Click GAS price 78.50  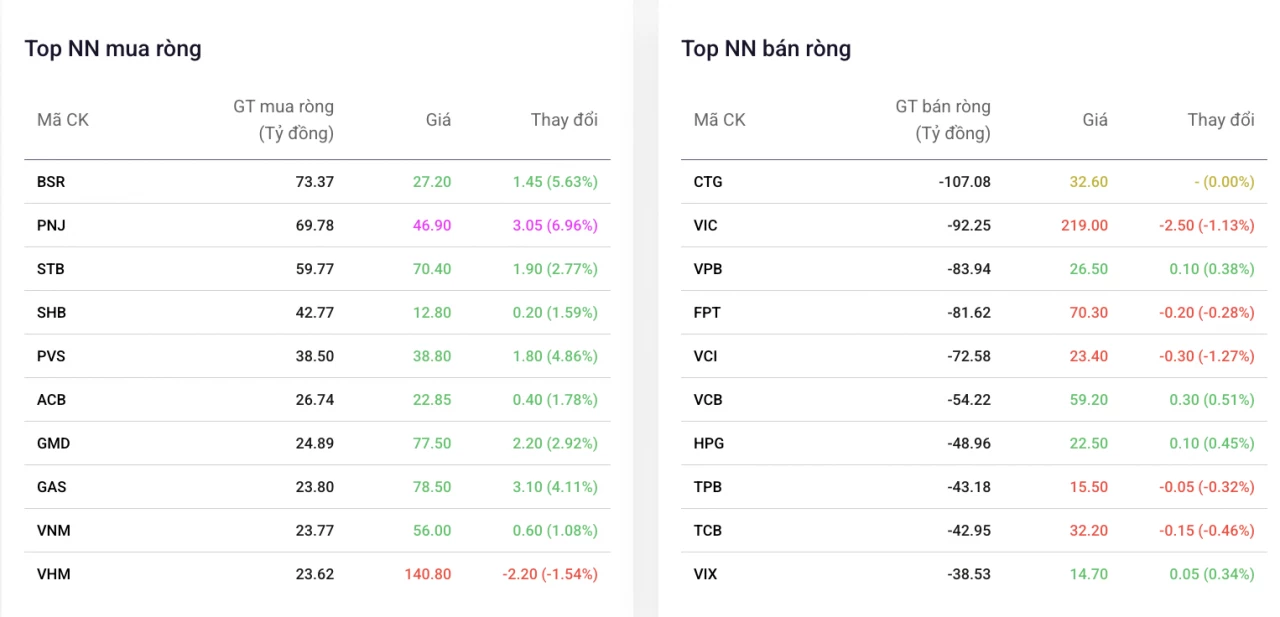(432, 486)
